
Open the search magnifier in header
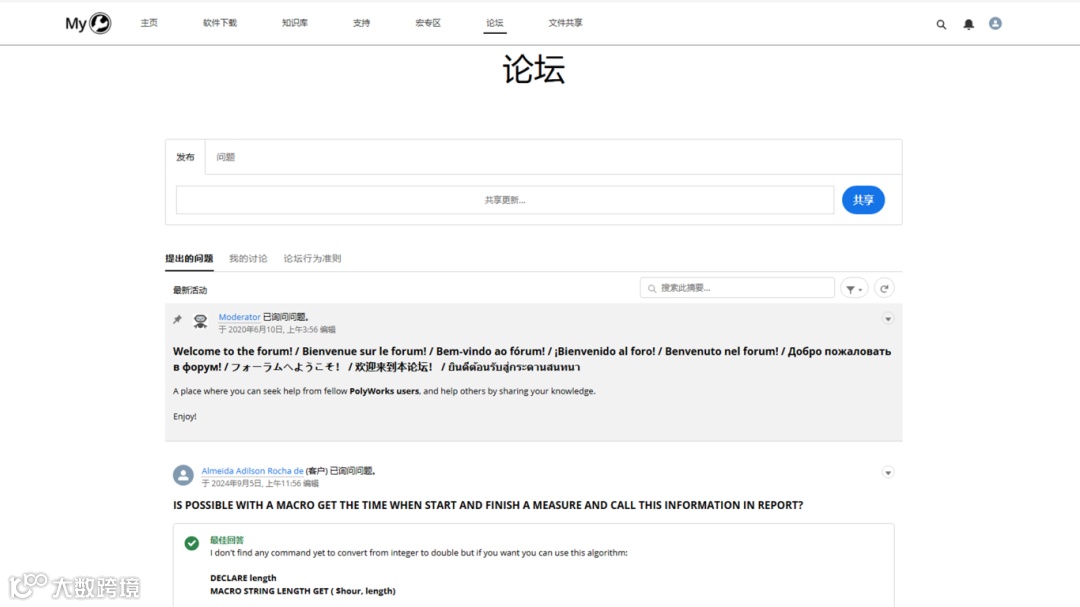point(941,25)
